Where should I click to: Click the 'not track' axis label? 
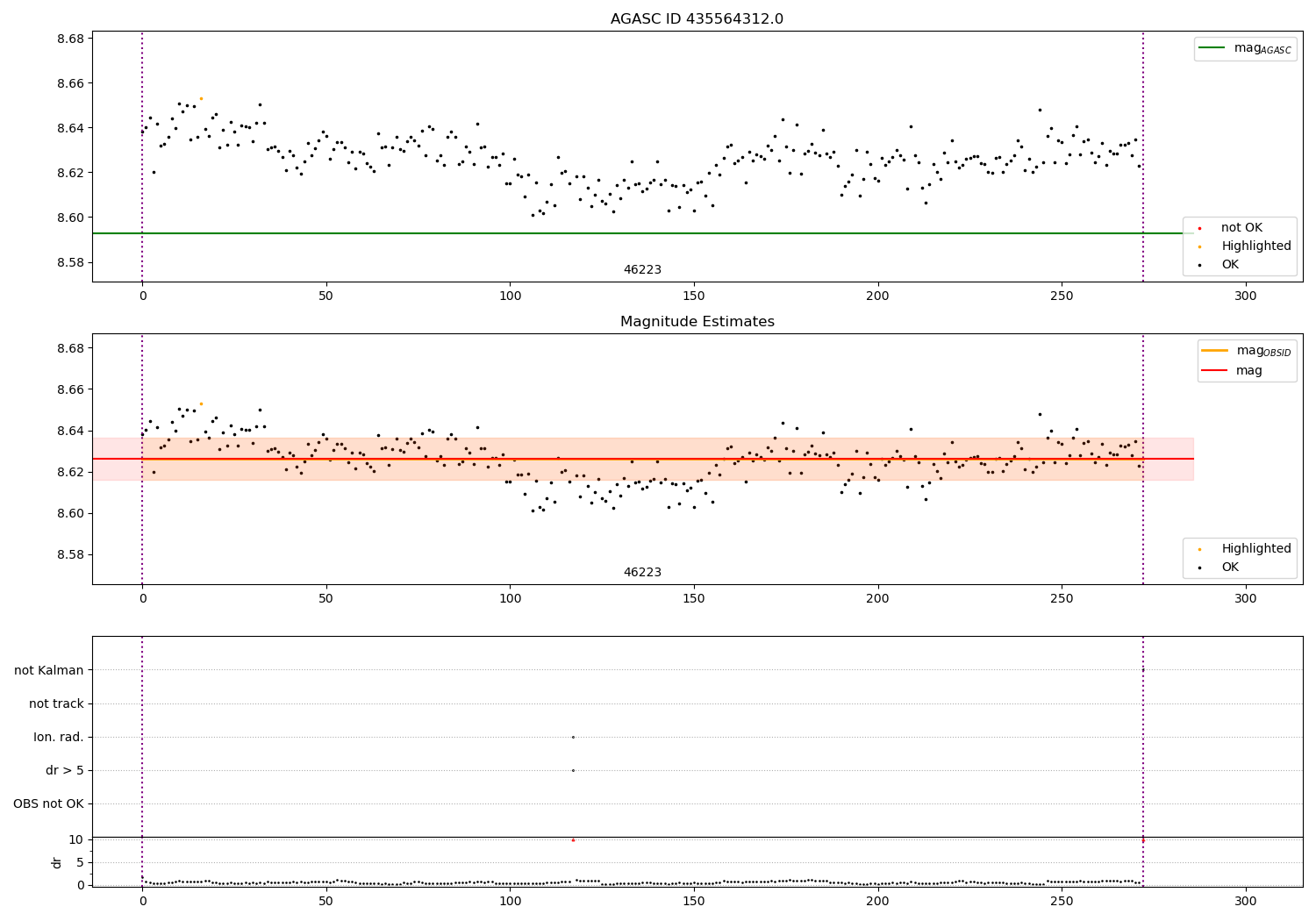click(56, 704)
